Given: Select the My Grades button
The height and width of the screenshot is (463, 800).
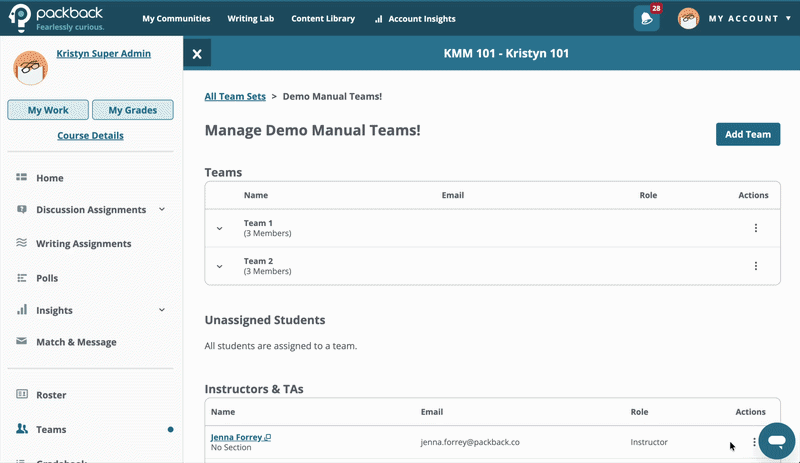Looking at the screenshot, I should point(133,110).
